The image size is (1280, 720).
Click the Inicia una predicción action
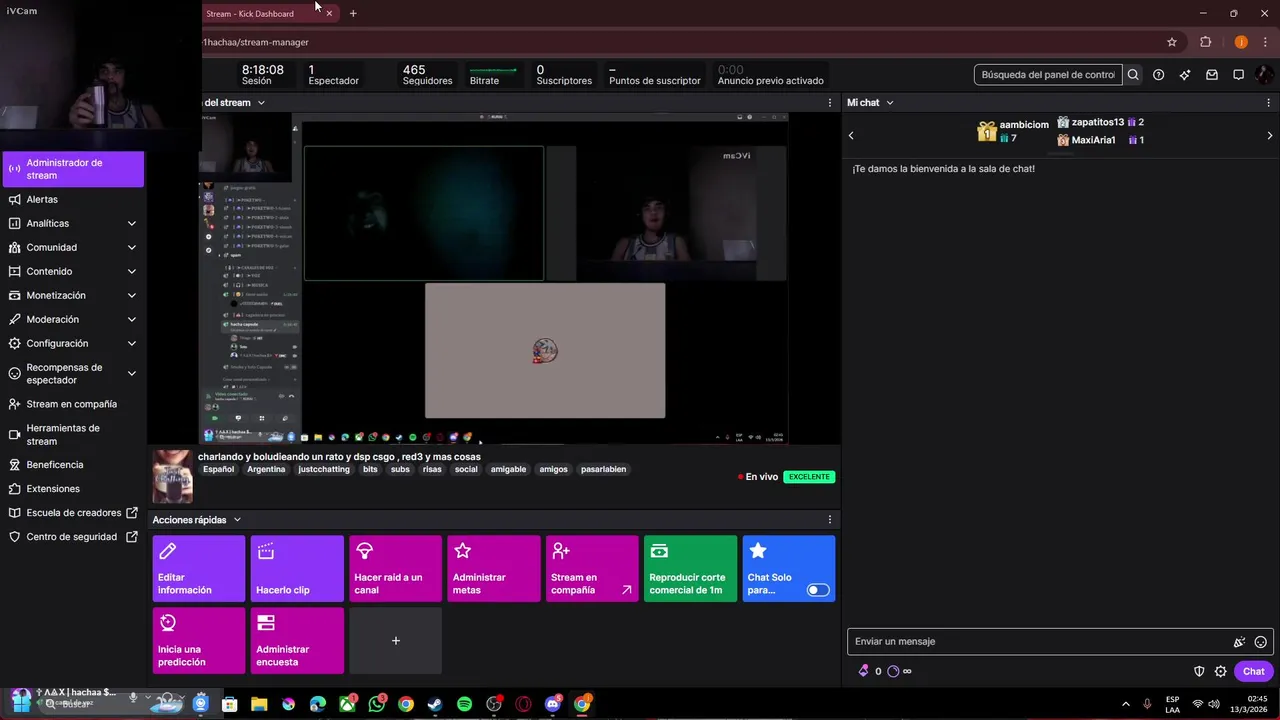tap(199, 641)
